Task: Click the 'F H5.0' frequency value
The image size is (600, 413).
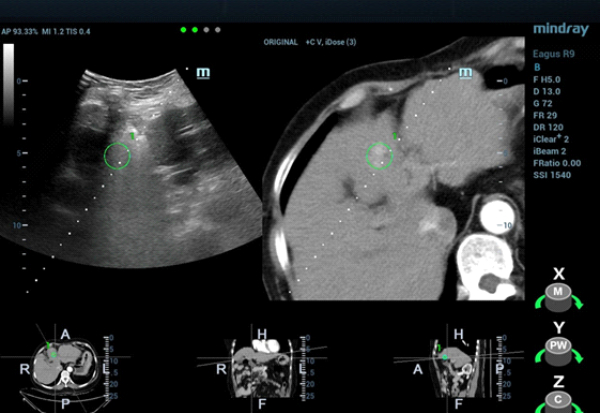Action: pos(547,80)
